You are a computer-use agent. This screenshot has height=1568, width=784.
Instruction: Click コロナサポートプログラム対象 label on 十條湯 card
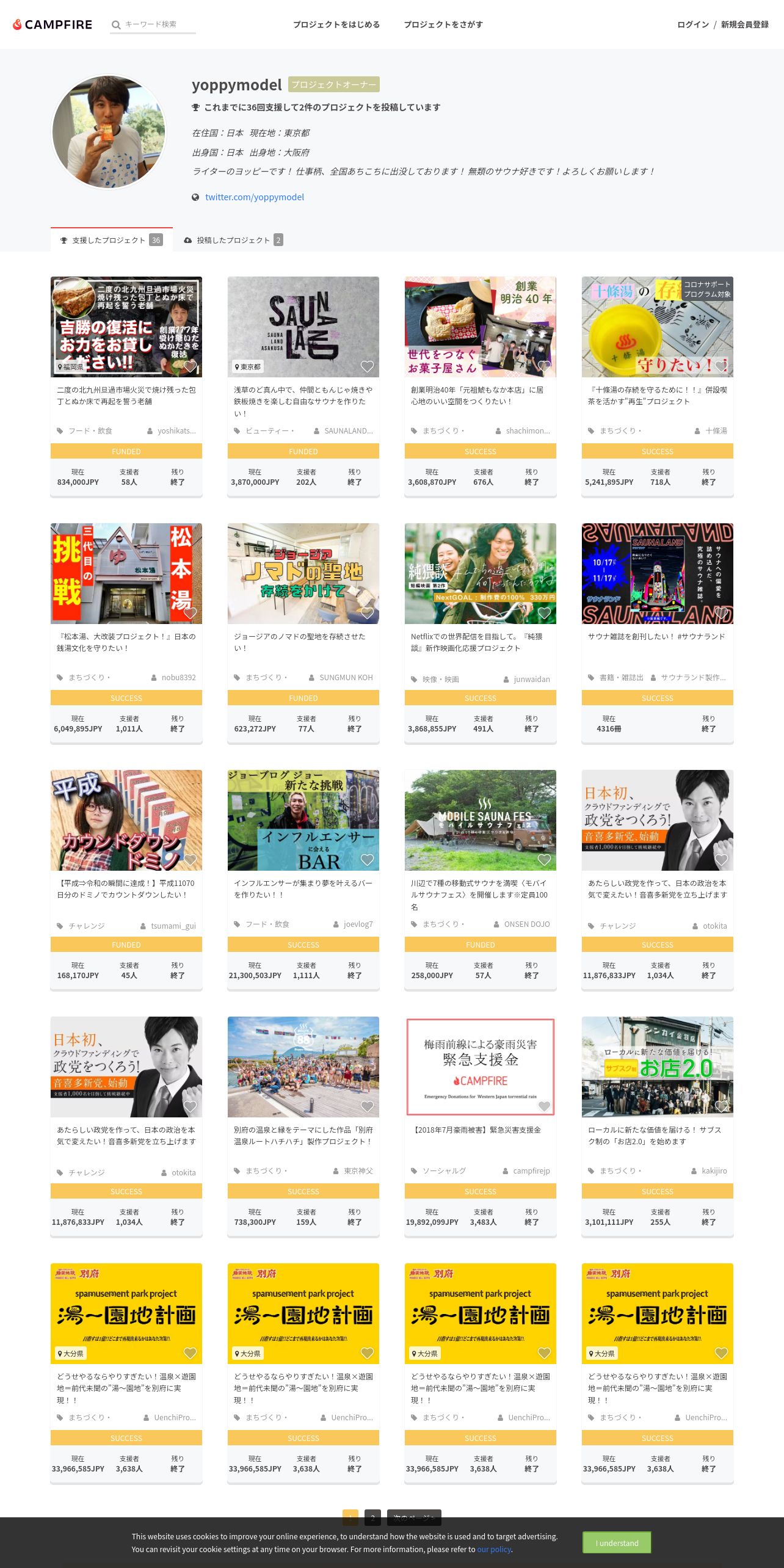pos(707,289)
